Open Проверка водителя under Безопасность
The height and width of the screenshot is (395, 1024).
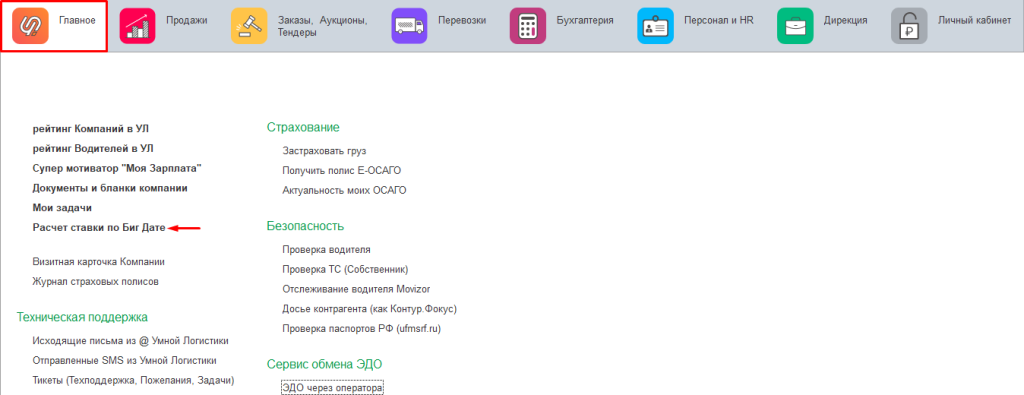327,249
